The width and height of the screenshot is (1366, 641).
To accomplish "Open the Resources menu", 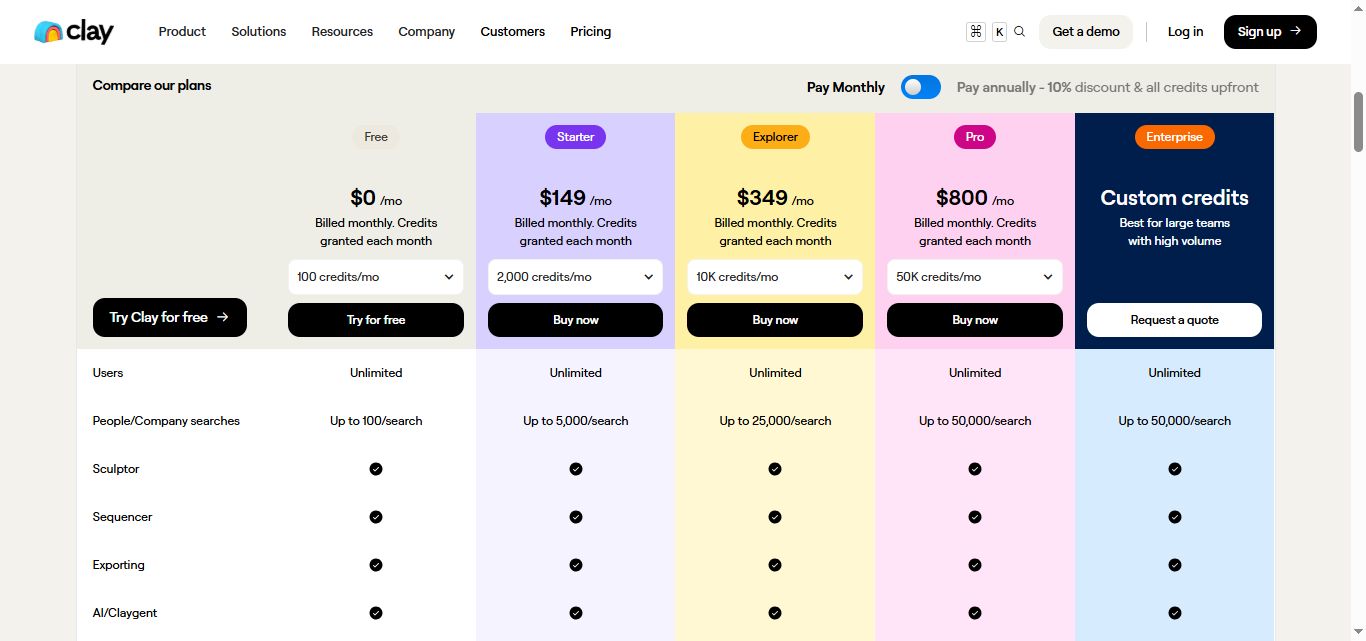I will coord(342,31).
